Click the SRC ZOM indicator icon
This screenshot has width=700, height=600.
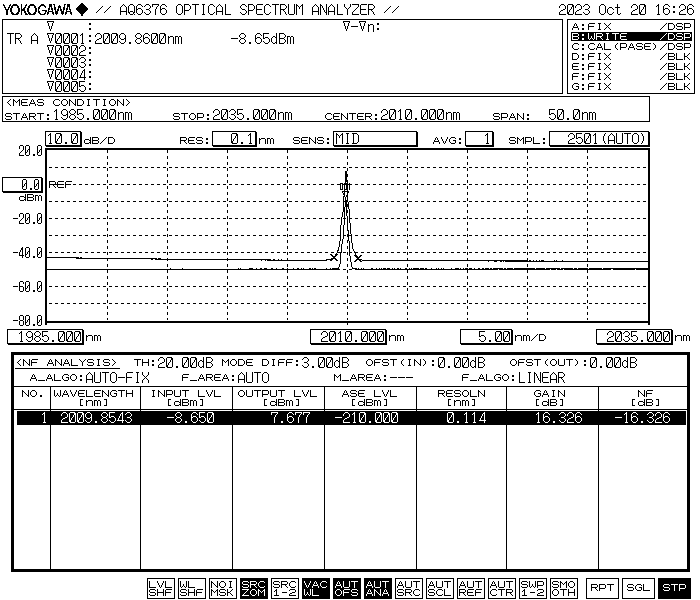click(x=254, y=588)
